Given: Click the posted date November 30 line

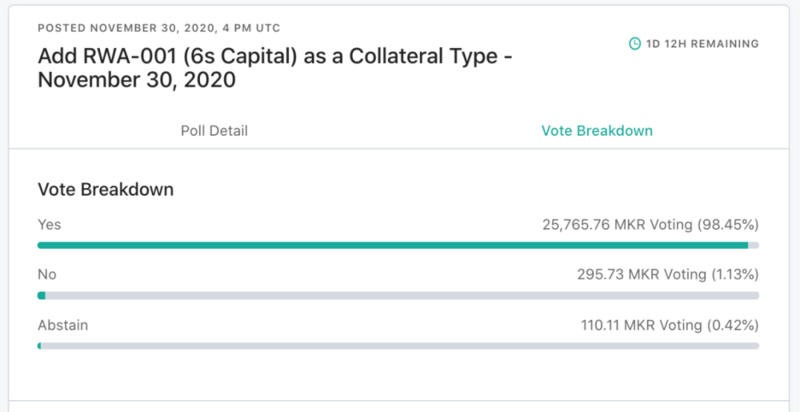Looking at the screenshot, I should [159, 28].
